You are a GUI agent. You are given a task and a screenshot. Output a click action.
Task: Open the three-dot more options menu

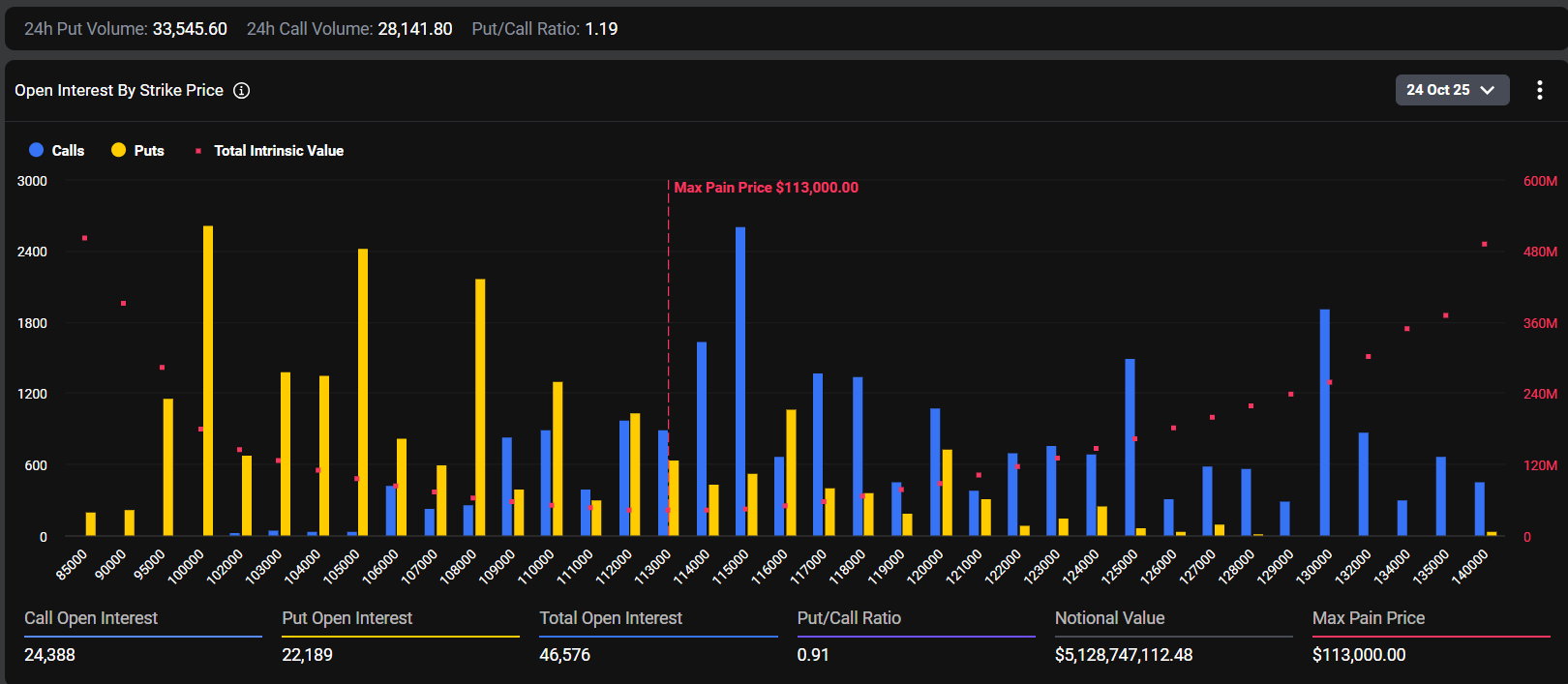click(1539, 90)
